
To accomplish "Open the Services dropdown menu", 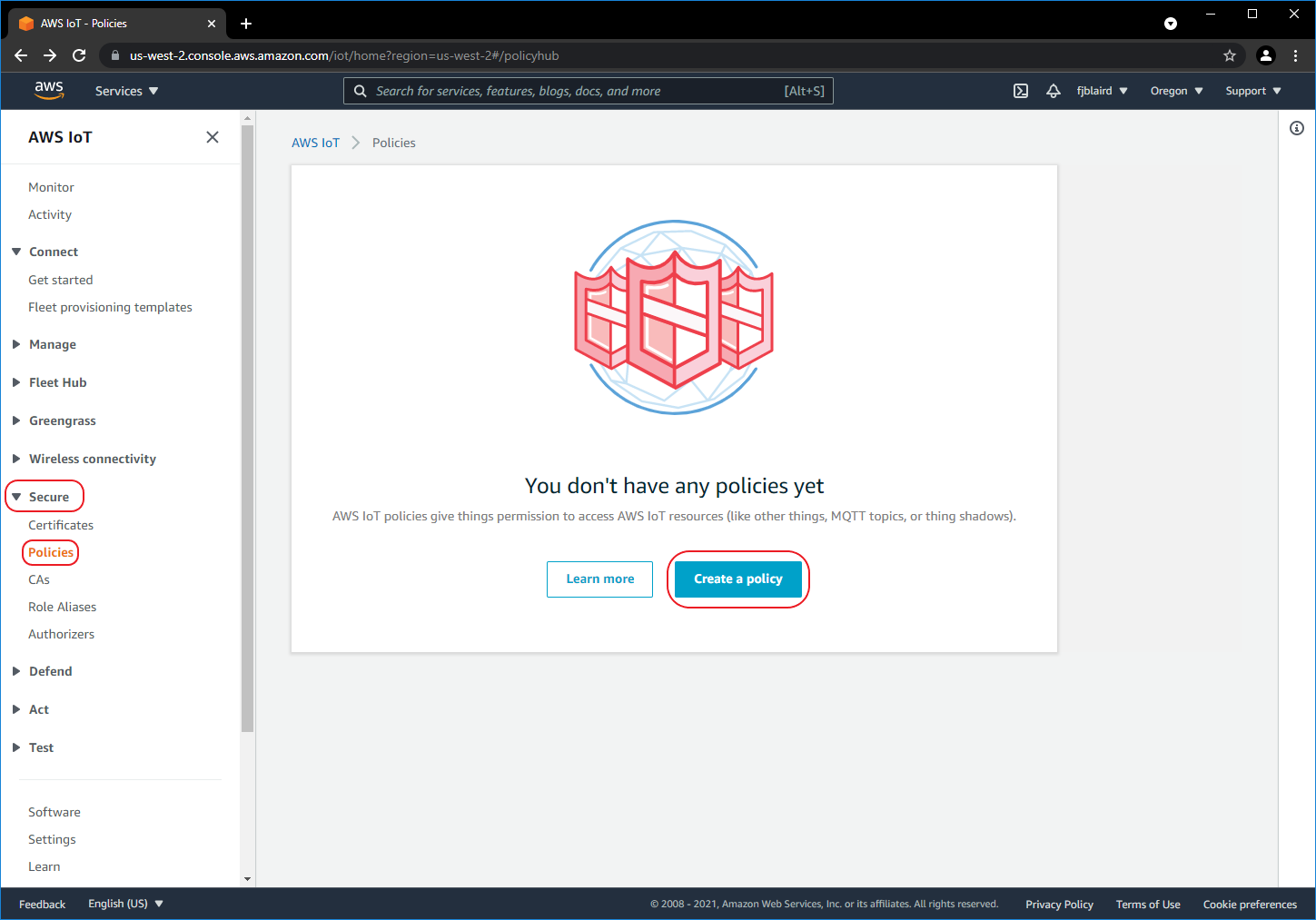I will (126, 91).
